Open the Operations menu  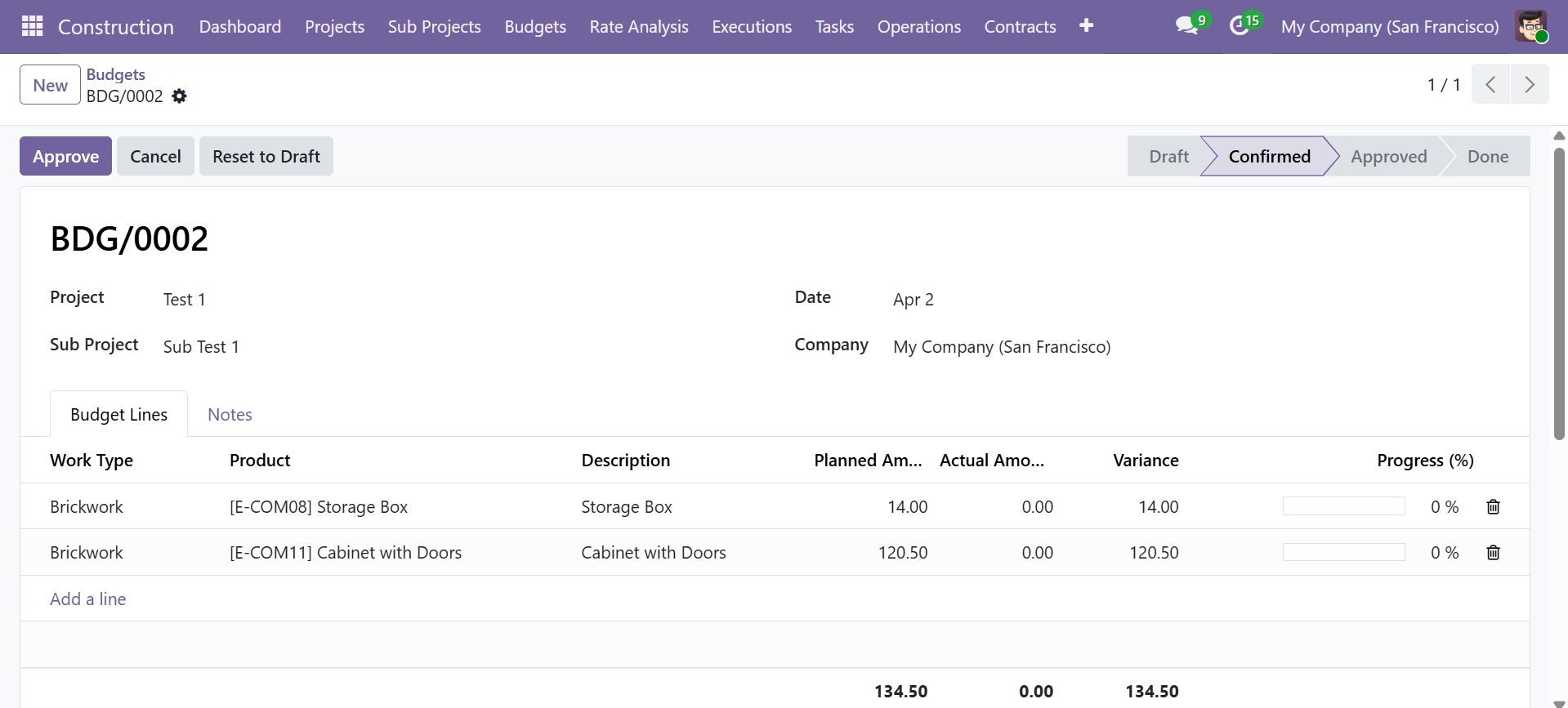coord(918,27)
